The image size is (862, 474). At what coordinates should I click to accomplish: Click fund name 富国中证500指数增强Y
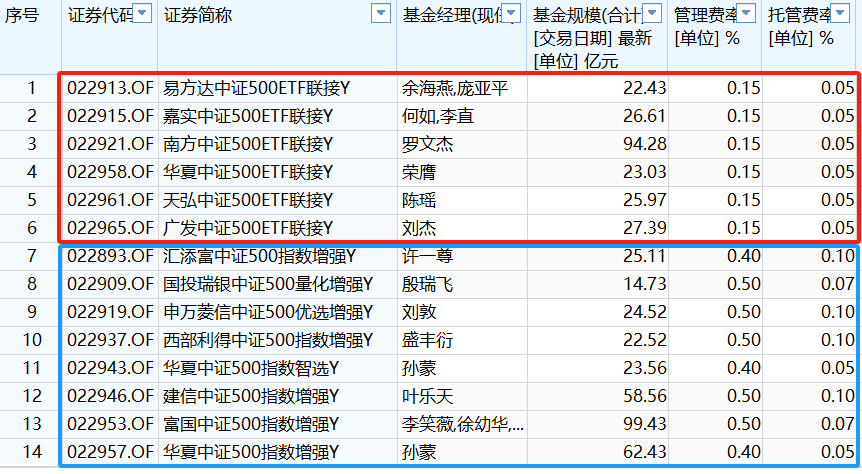(251, 425)
